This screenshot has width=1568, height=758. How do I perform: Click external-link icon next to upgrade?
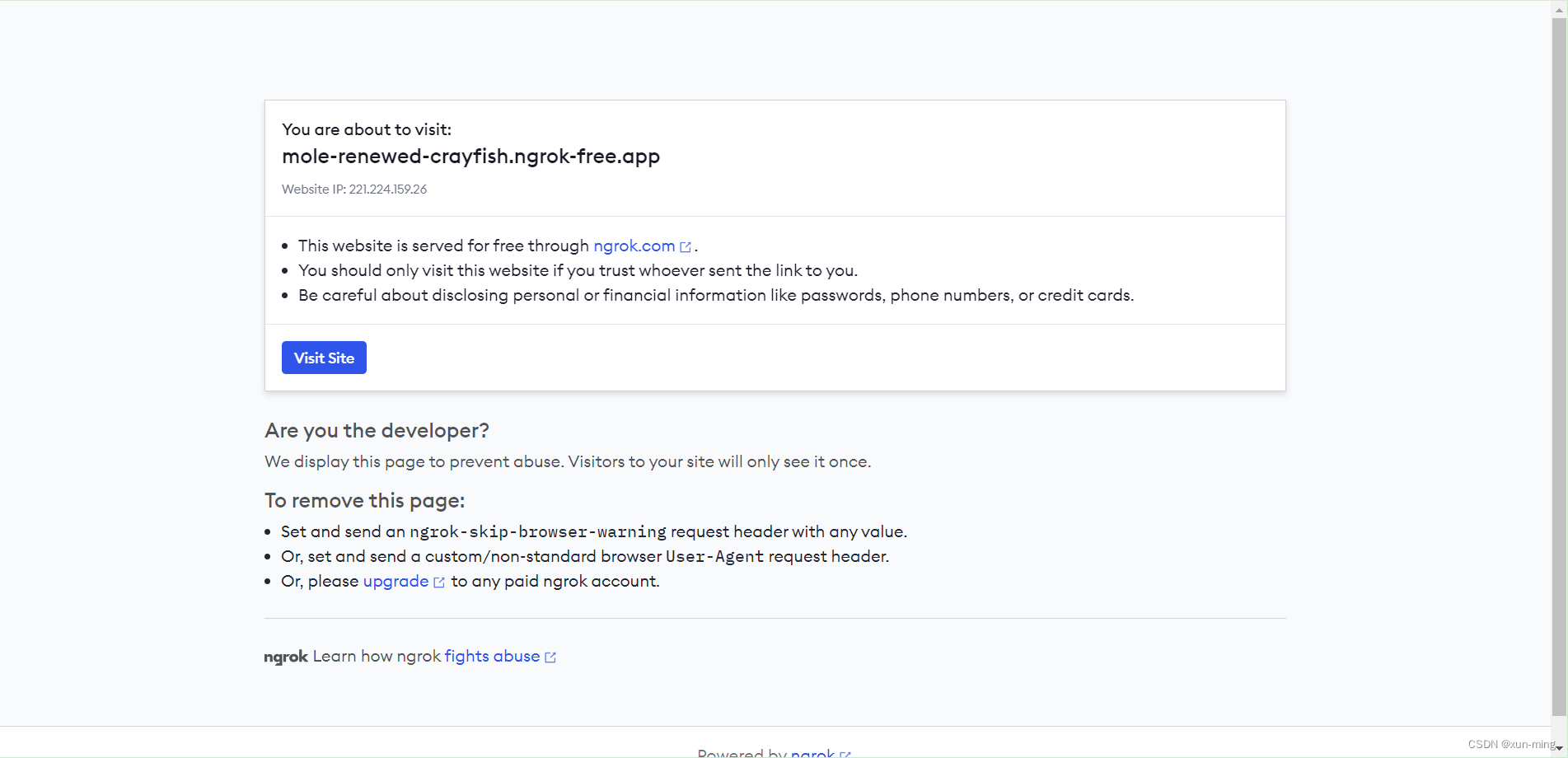click(x=439, y=582)
